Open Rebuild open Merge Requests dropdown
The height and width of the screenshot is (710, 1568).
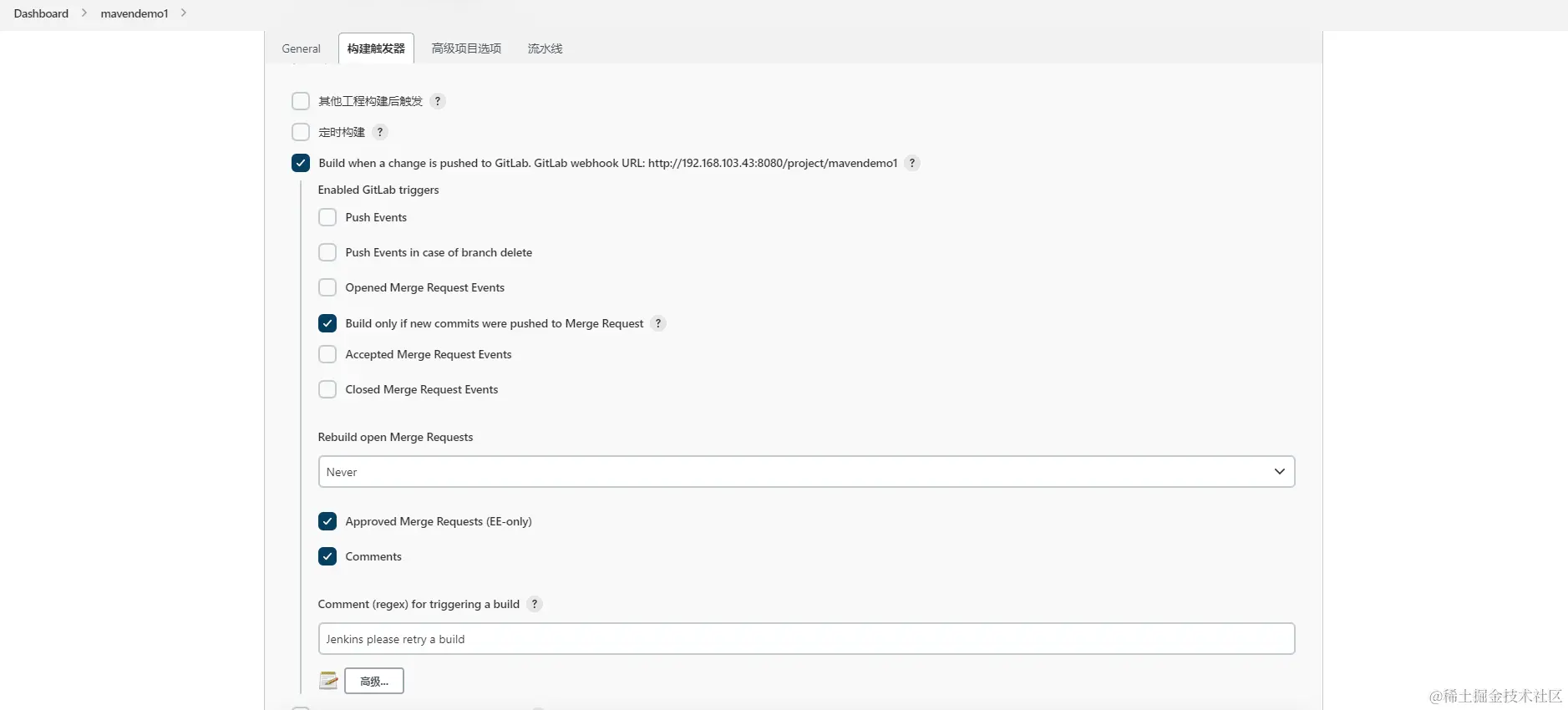(806, 472)
